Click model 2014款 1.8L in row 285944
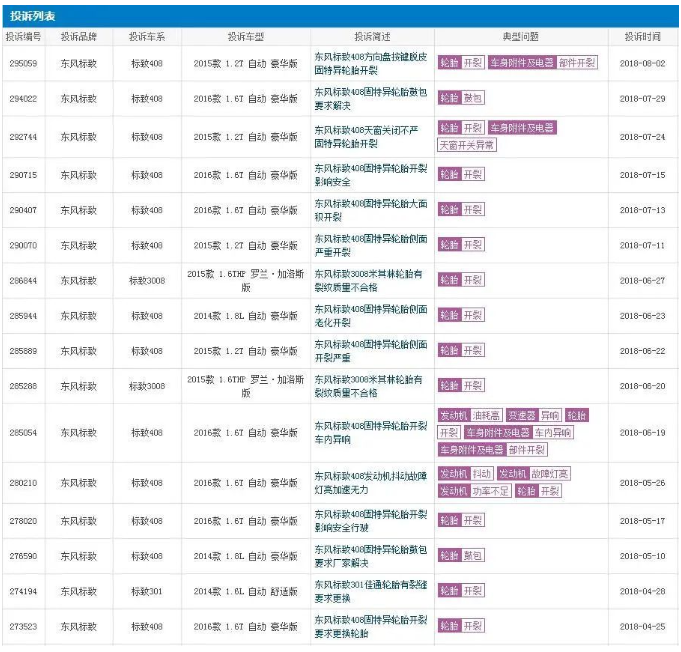 (x=246, y=316)
